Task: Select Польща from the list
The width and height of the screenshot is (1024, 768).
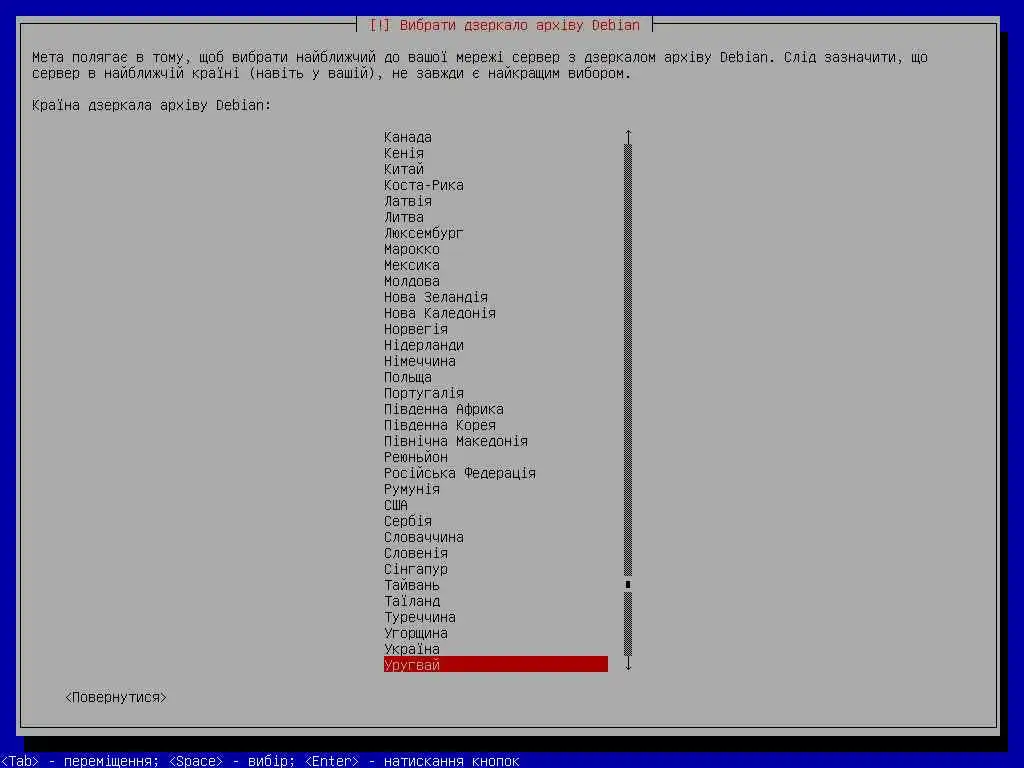Action: click(x=408, y=377)
